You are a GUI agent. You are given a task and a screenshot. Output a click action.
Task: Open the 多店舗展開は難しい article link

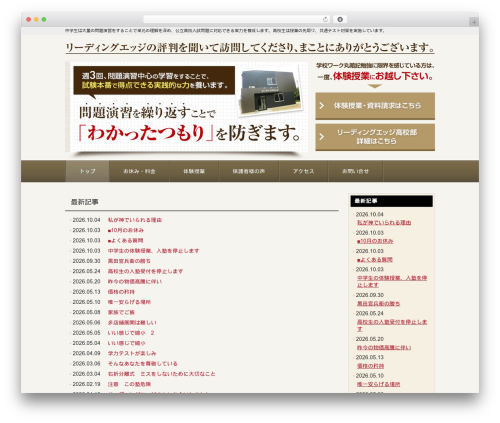click(x=132, y=323)
